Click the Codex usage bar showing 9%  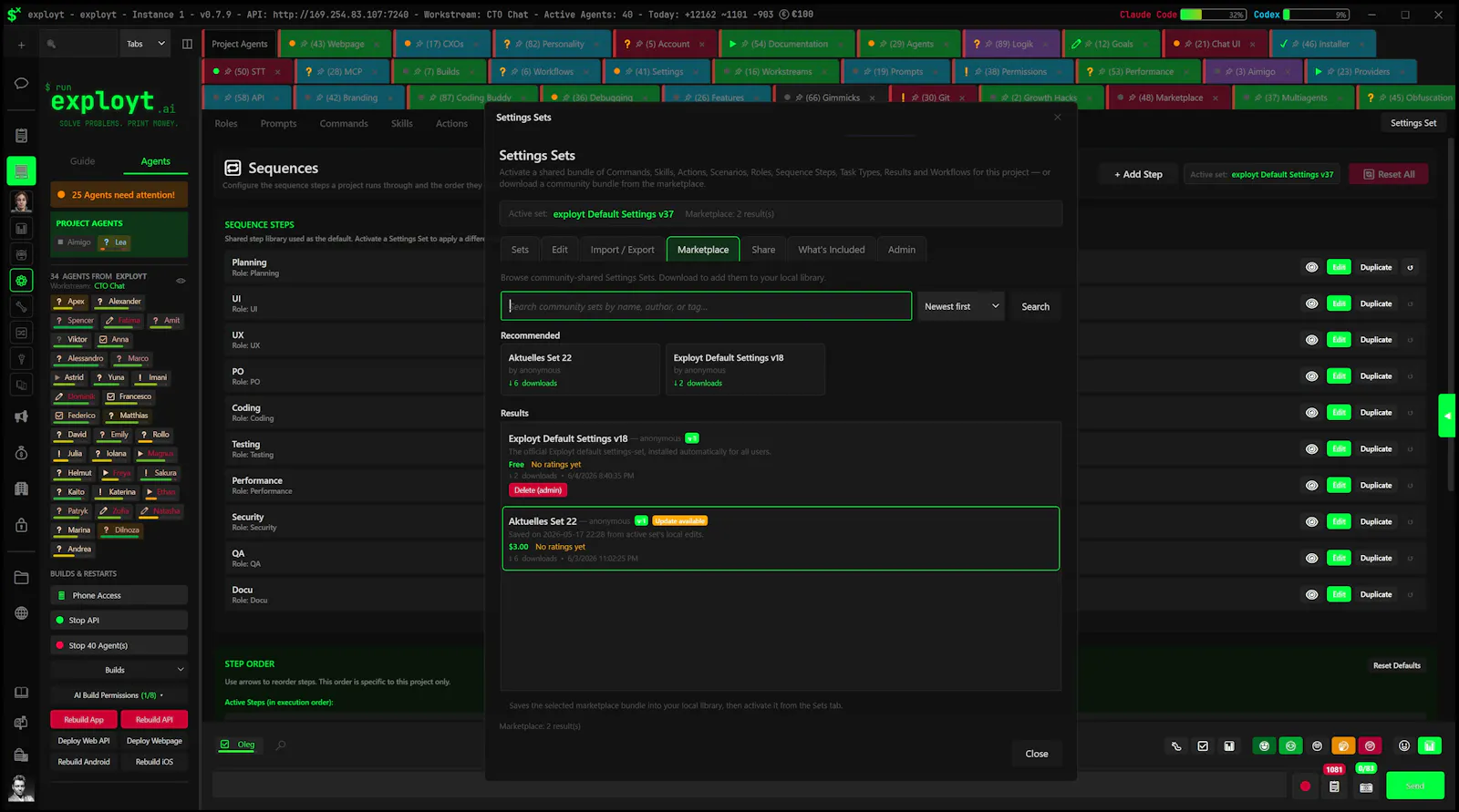(1316, 15)
